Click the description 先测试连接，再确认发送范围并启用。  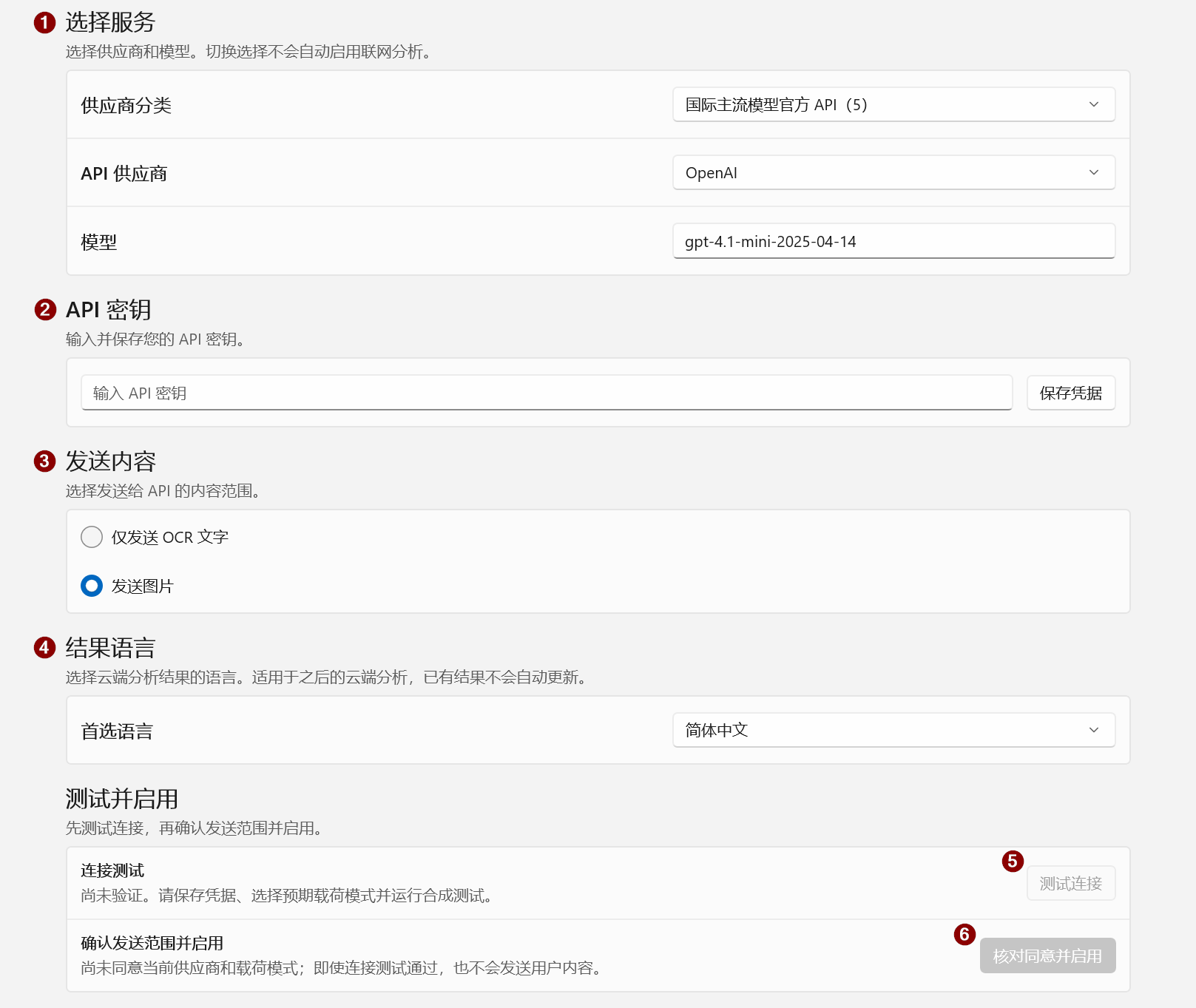tap(194, 828)
